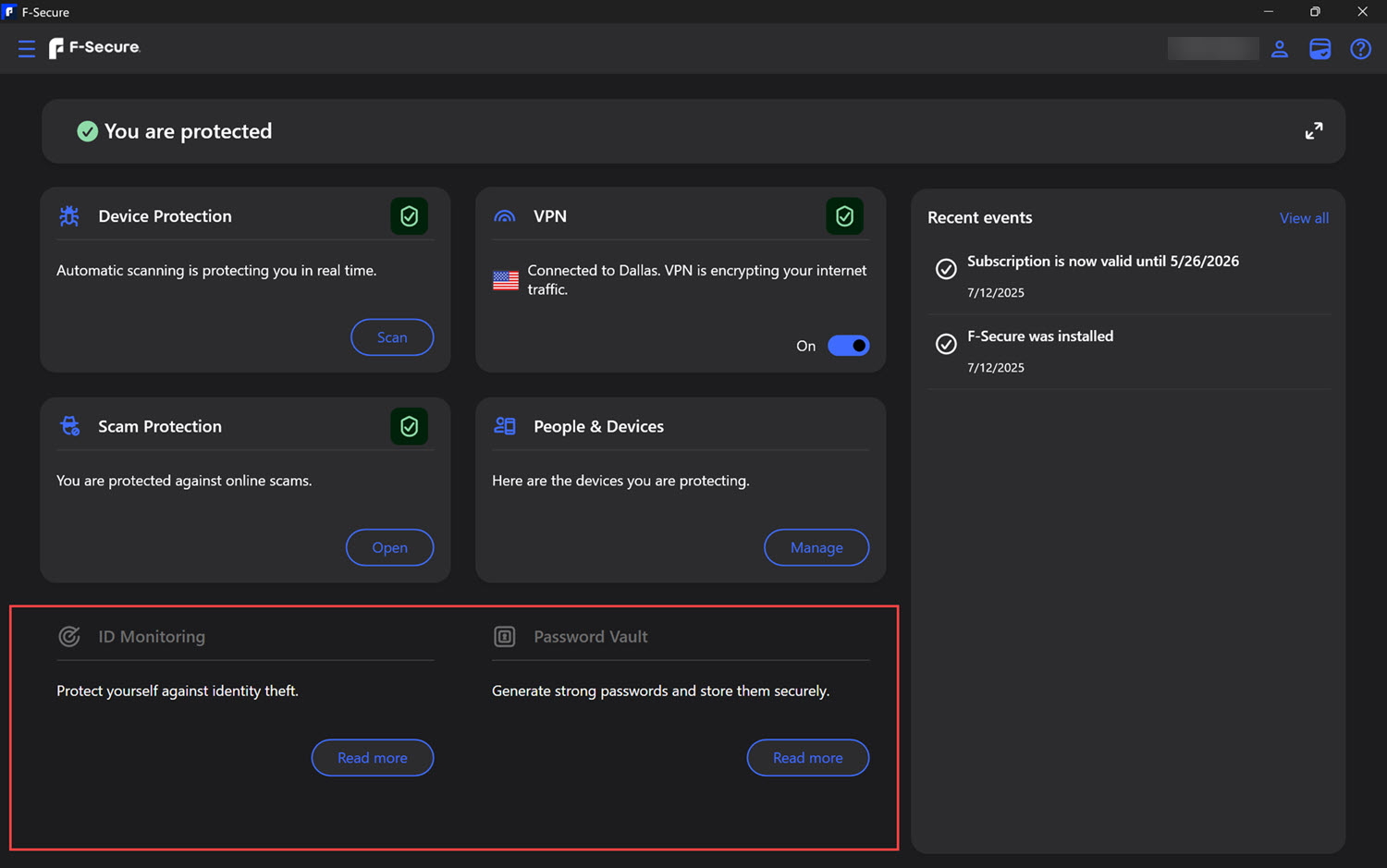Read more about Password Vault
The width and height of the screenshot is (1387, 868).
click(808, 758)
